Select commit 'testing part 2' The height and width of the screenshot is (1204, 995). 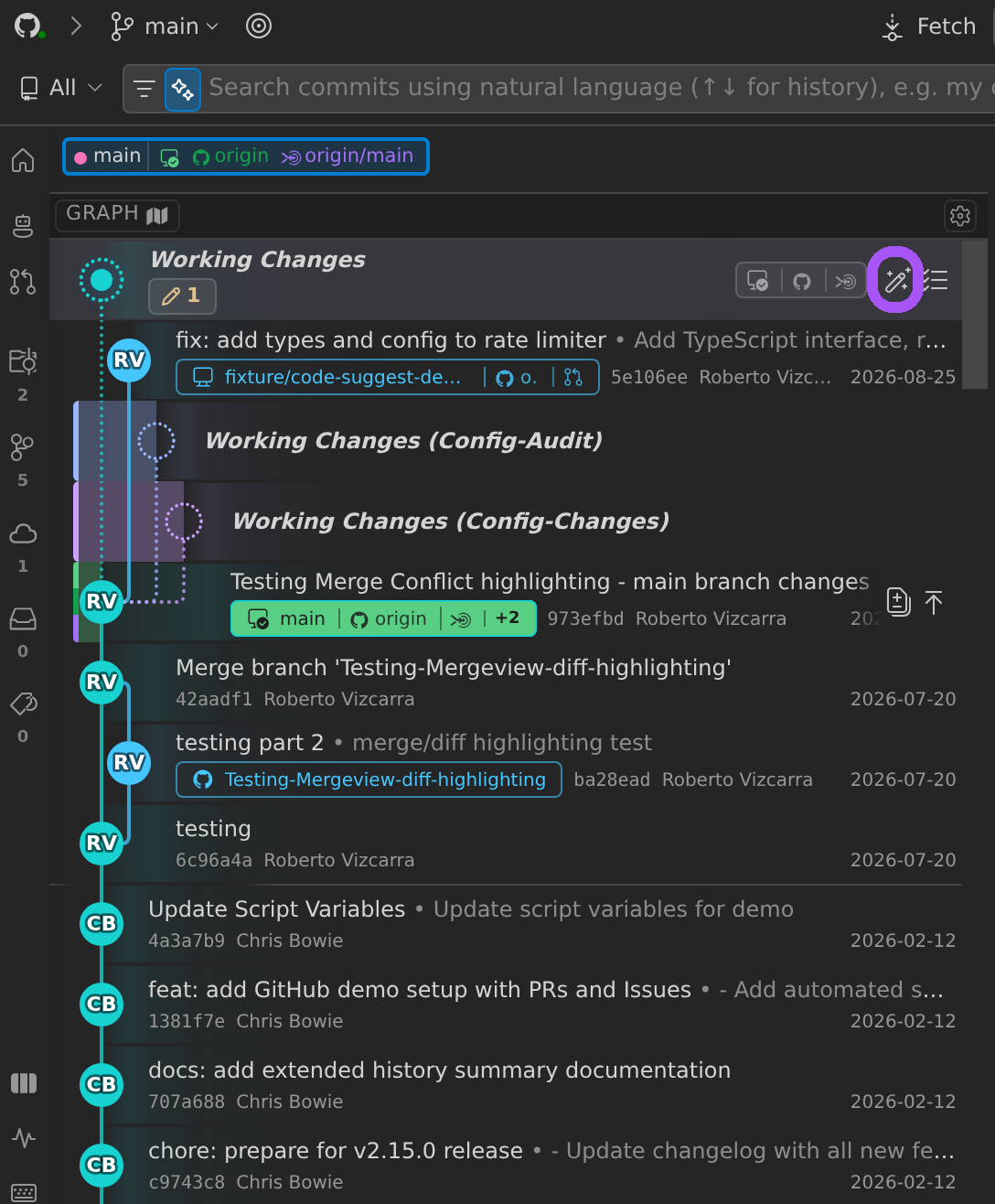(x=506, y=763)
